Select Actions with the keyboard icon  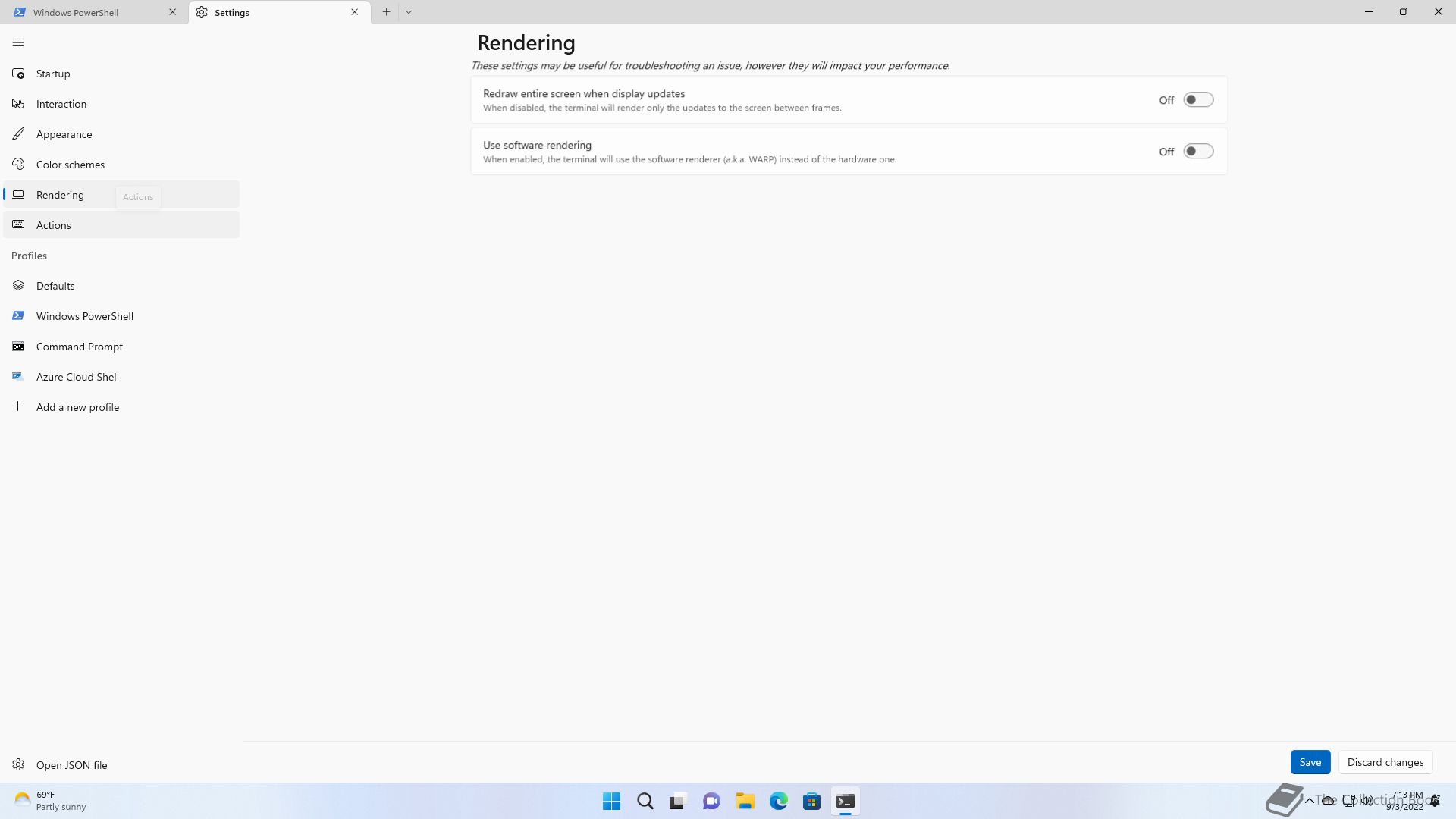pos(53,225)
